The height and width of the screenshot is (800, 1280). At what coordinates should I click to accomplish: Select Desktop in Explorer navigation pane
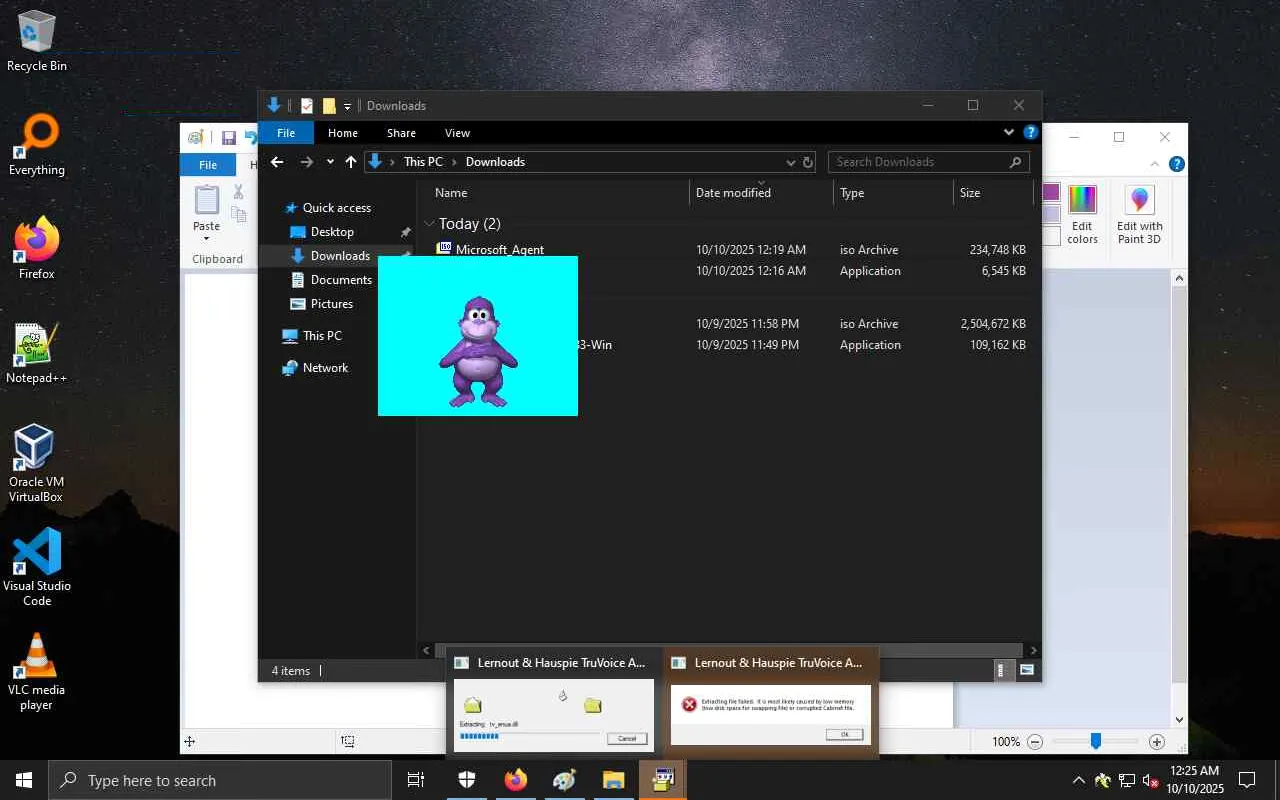click(x=332, y=232)
